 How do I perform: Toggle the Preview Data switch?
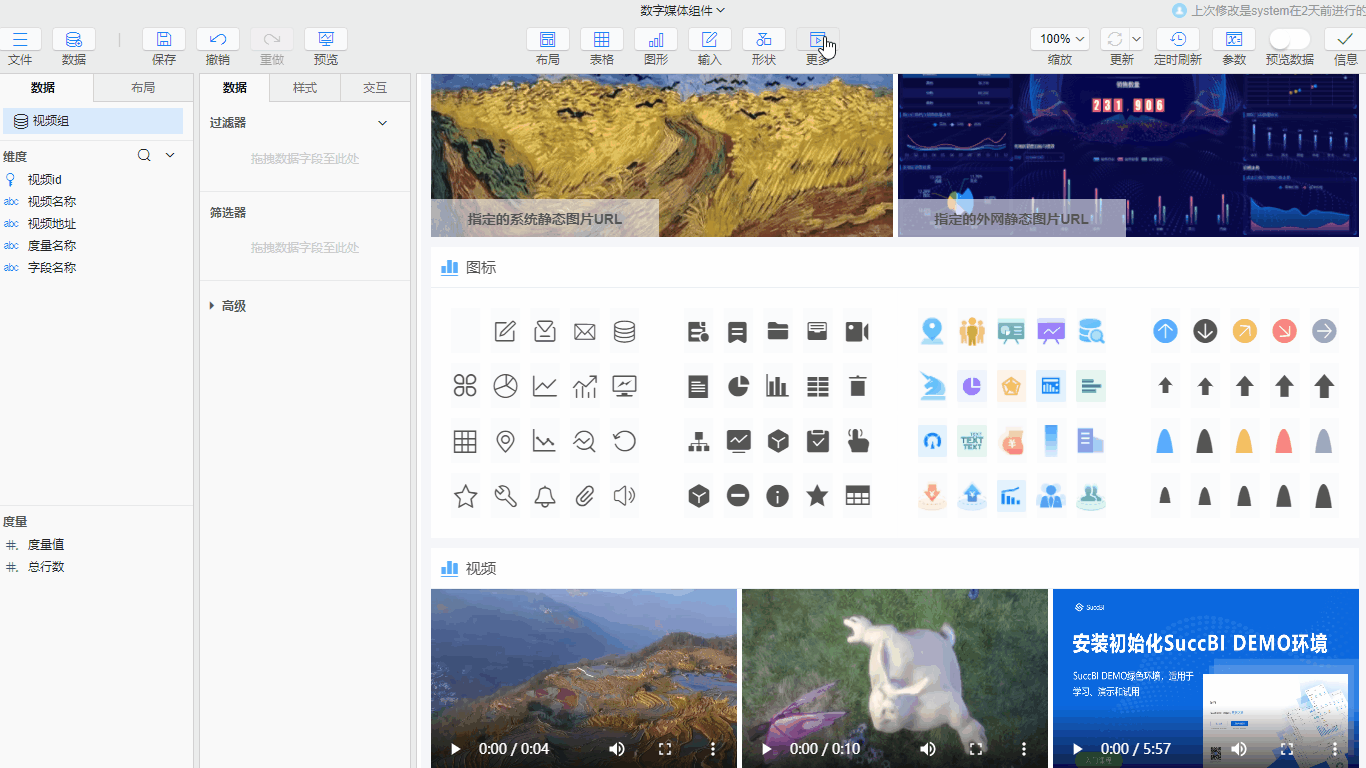coord(1289,39)
